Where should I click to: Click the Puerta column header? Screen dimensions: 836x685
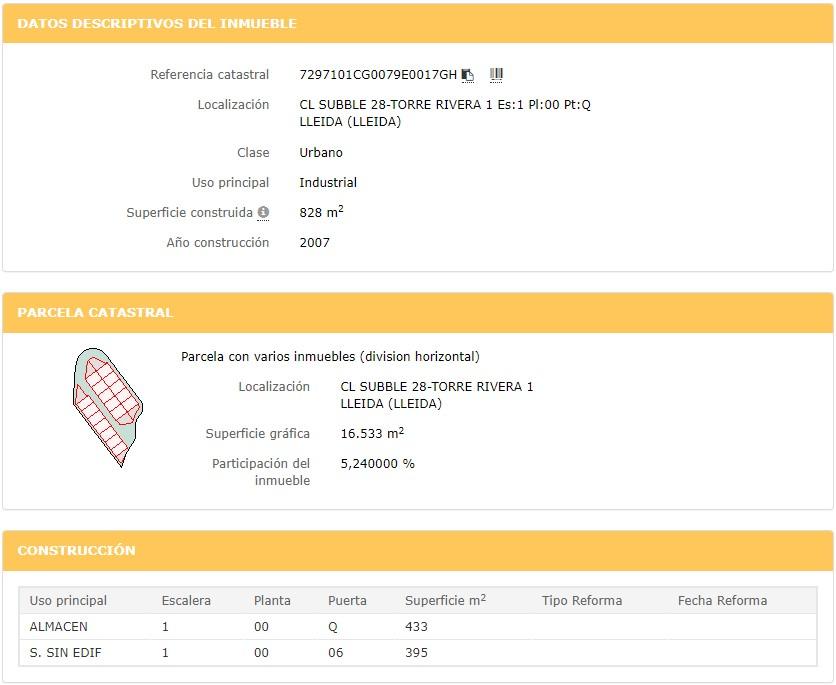tap(347, 601)
